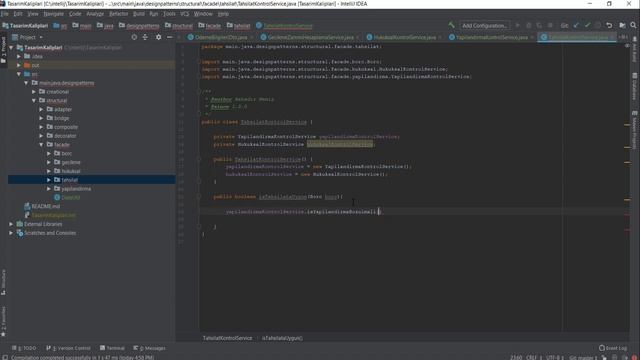640x360 pixels.
Task: Switch to YapilandirmaKontrolService.java tab
Action: click(x=491, y=37)
